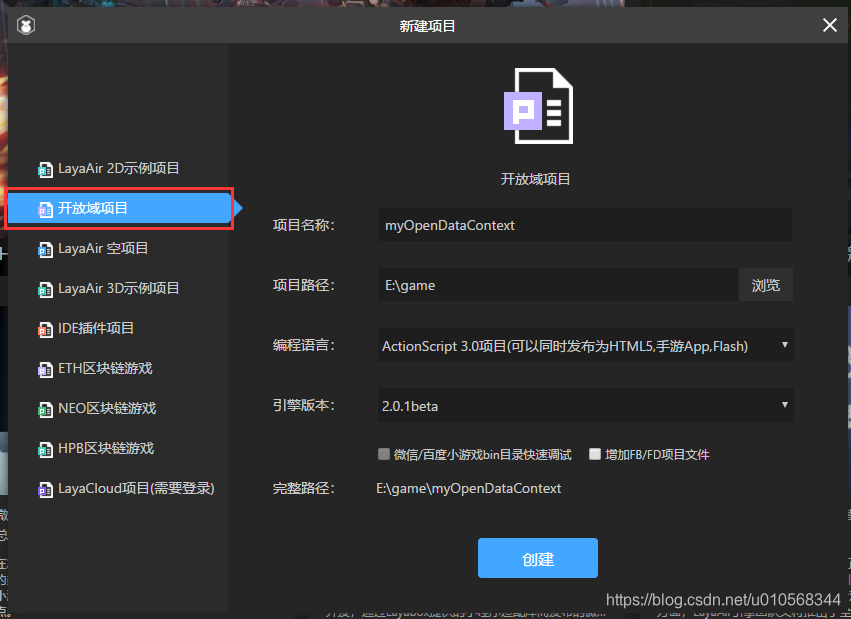This screenshot has height=619, width=851.
Task: Enable 微信/百度小游戏bin目录快速调试 checkbox
Action: coord(384,454)
